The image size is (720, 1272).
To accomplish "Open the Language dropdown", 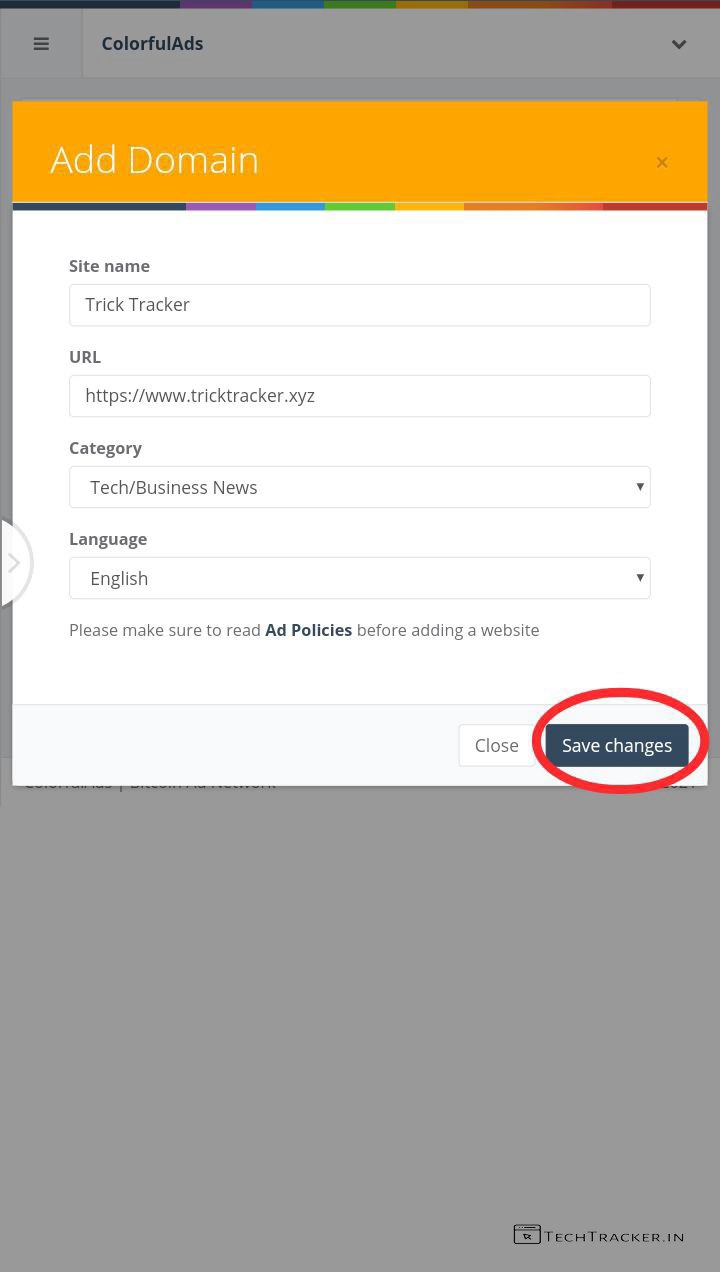I will 359,578.
